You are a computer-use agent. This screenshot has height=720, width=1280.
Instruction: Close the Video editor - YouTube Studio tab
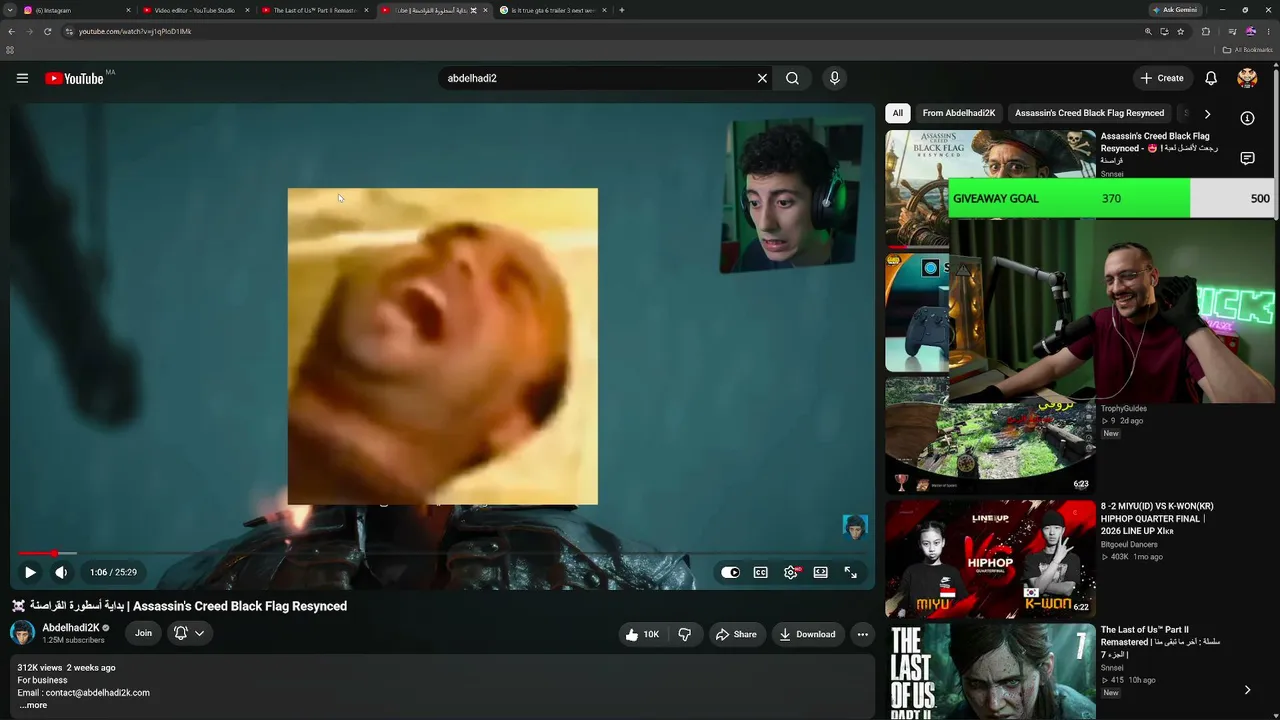click(247, 10)
